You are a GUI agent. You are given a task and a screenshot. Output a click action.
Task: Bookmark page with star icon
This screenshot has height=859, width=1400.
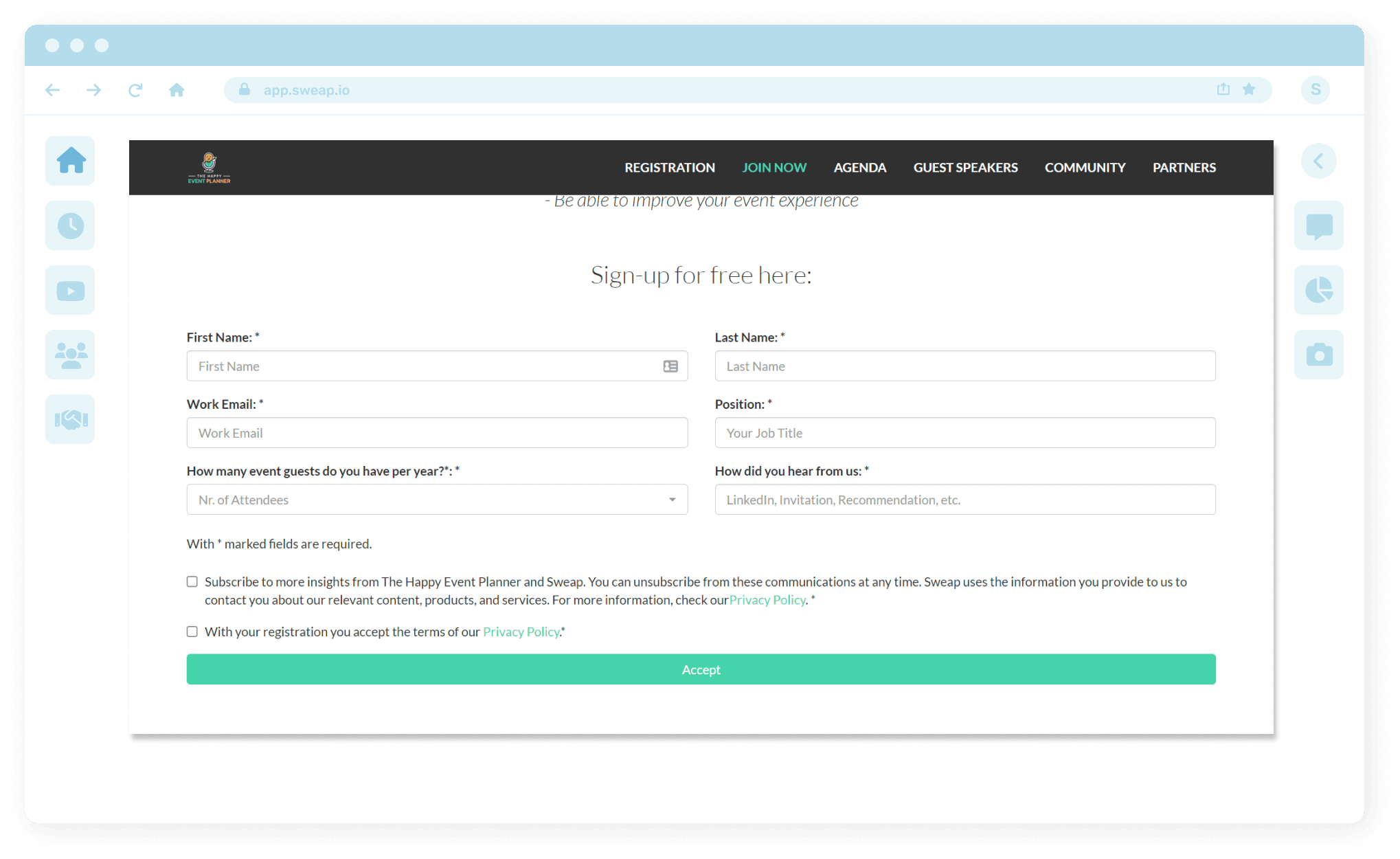(1249, 89)
